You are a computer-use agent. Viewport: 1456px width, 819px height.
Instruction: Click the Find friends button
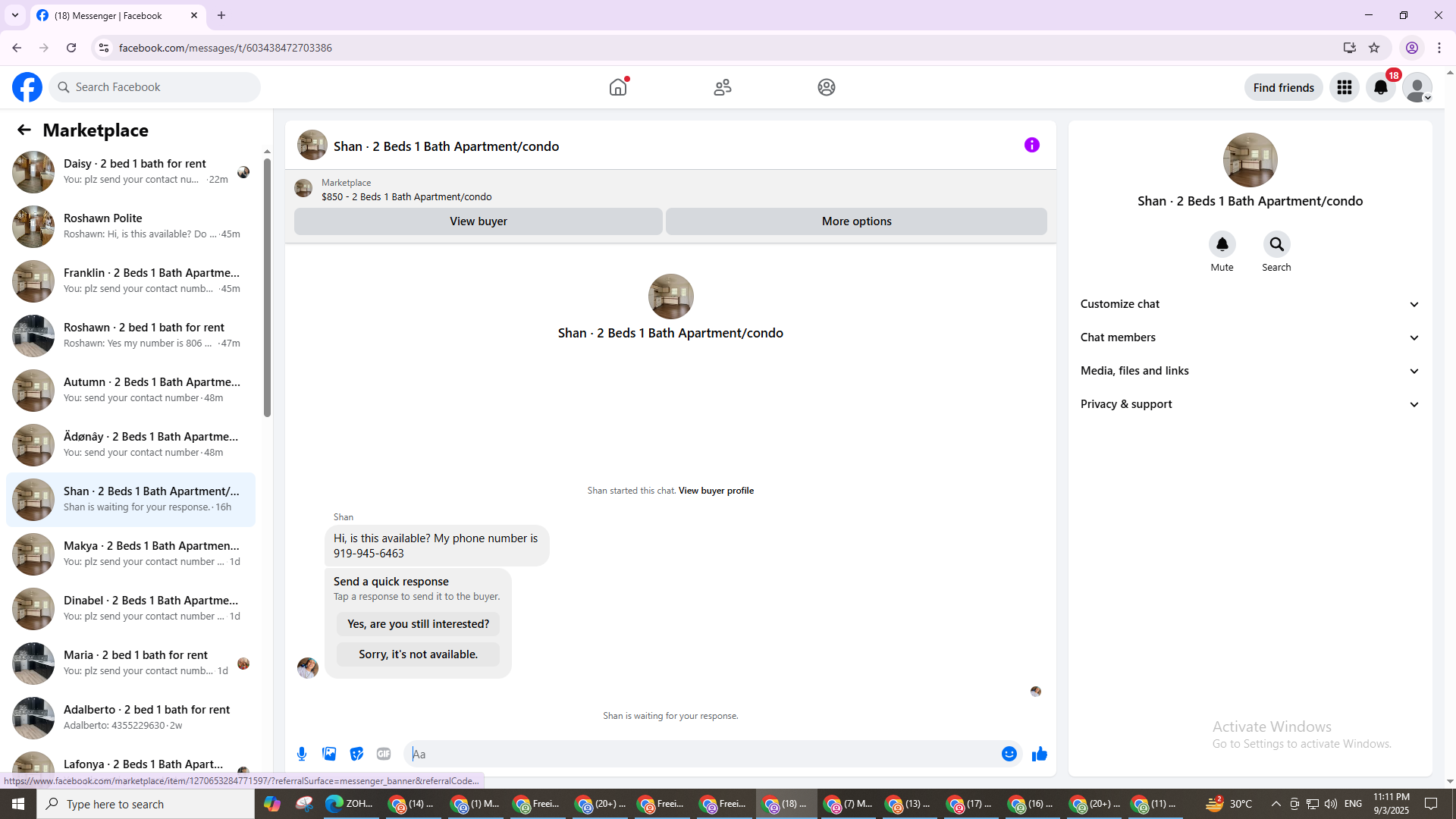coord(1283,87)
